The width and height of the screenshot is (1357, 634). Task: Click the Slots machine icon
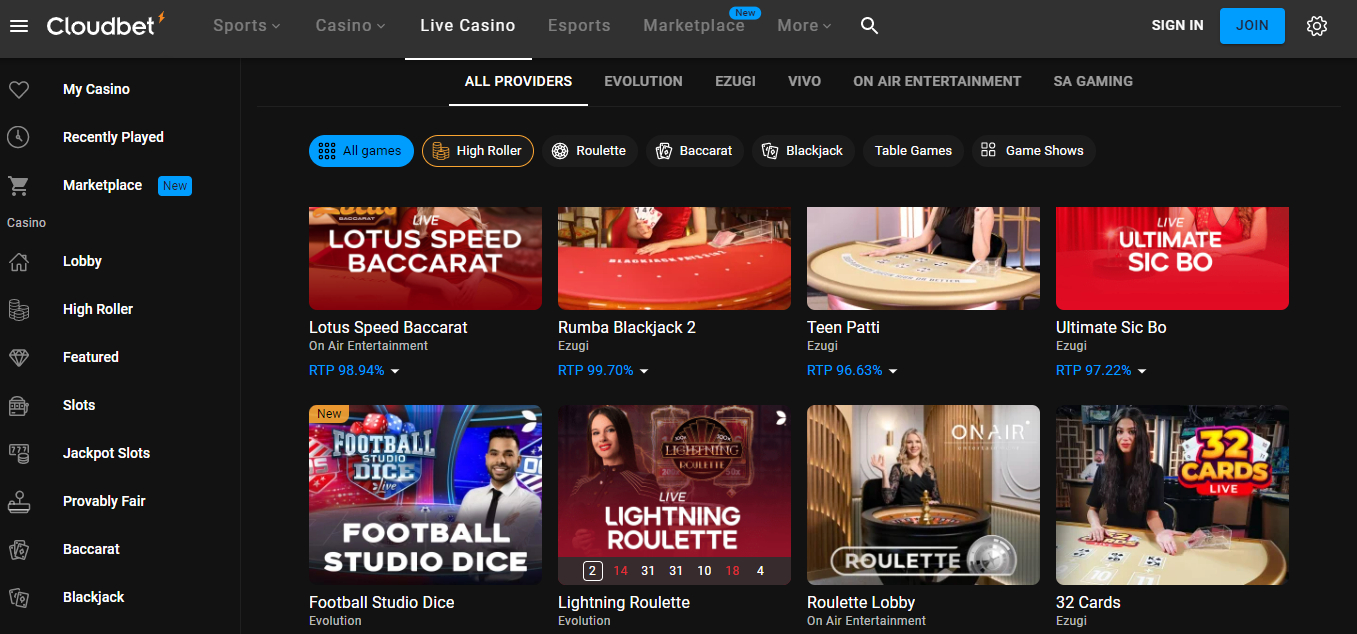pyautogui.click(x=18, y=405)
